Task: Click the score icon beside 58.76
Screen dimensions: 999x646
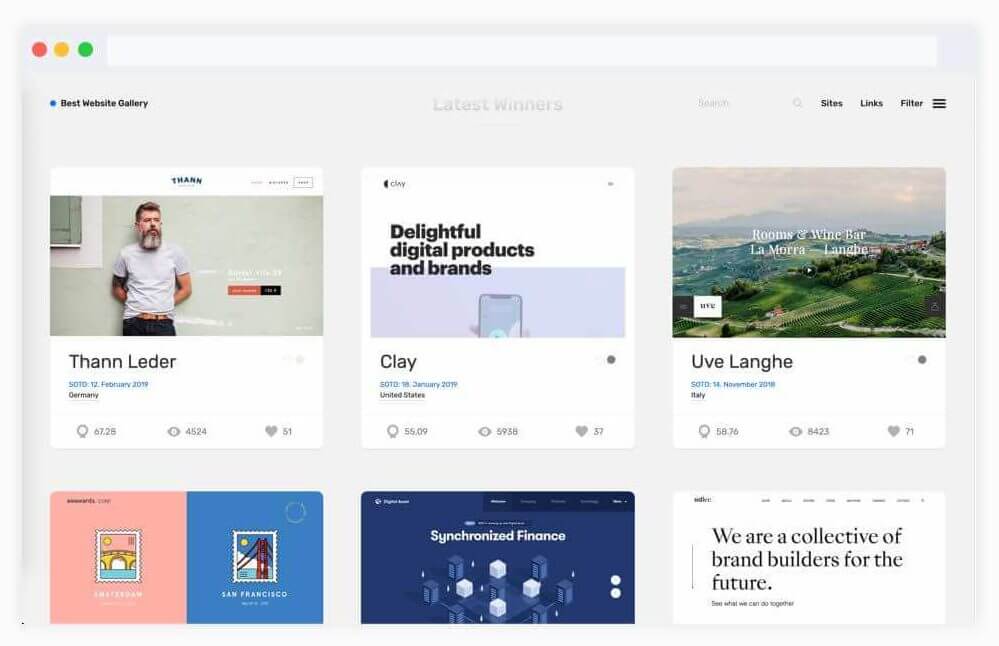Action: (704, 431)
